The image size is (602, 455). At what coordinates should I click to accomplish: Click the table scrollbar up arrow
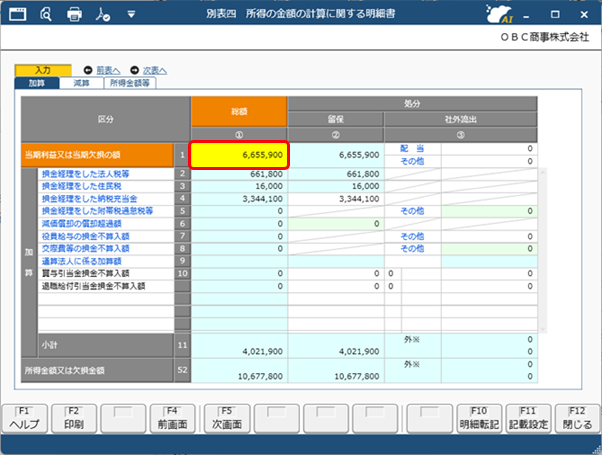(542, 173)
